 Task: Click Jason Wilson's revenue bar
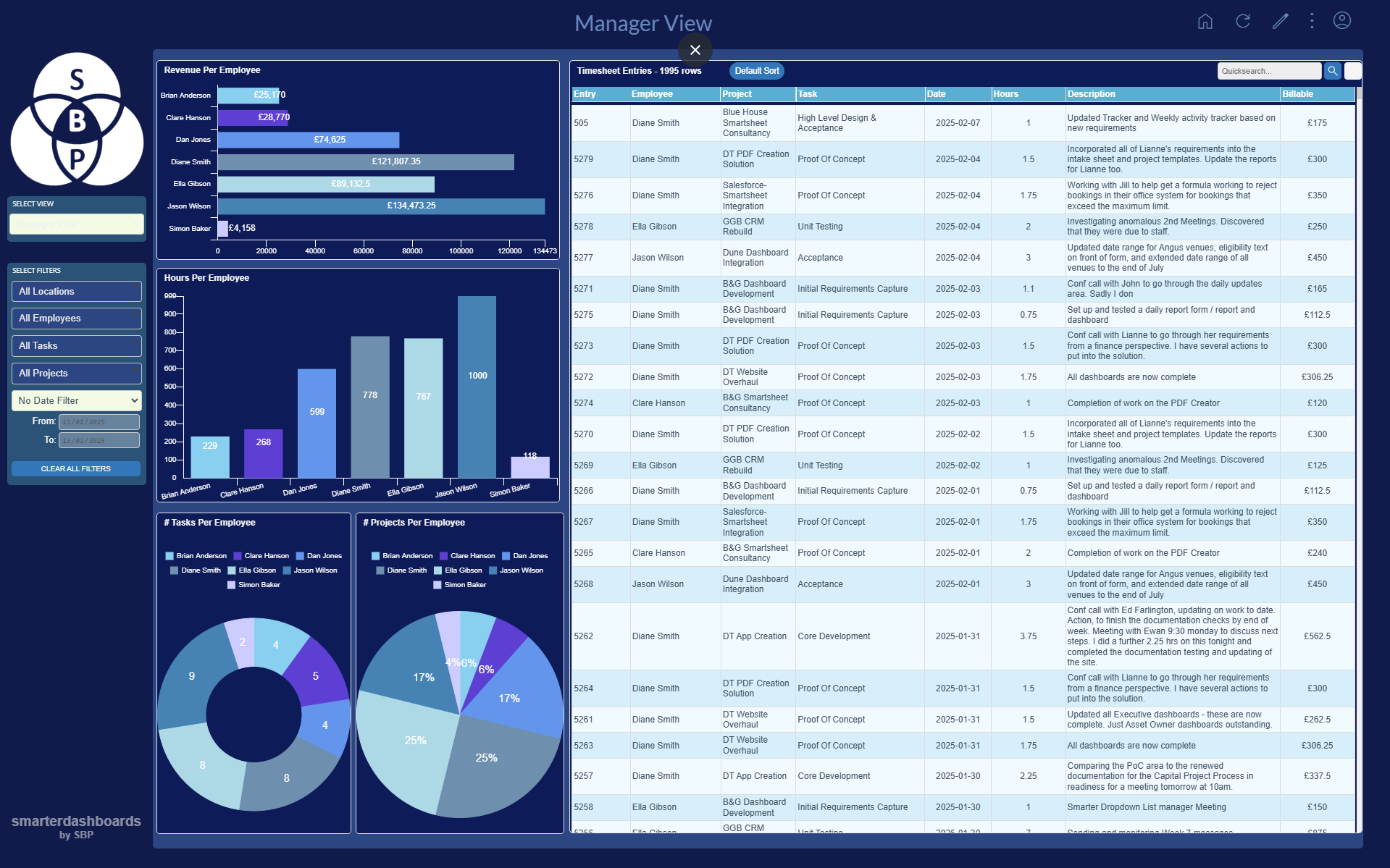(x=381, y=206)
